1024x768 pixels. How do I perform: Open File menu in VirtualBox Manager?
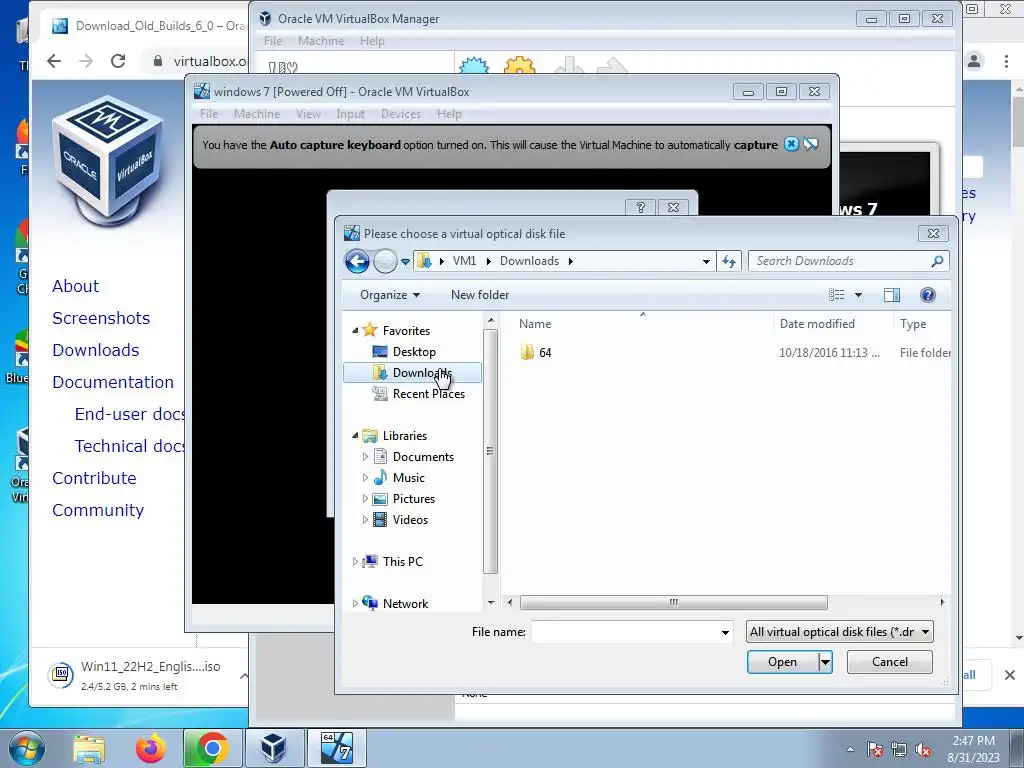[x=273, y=41]
